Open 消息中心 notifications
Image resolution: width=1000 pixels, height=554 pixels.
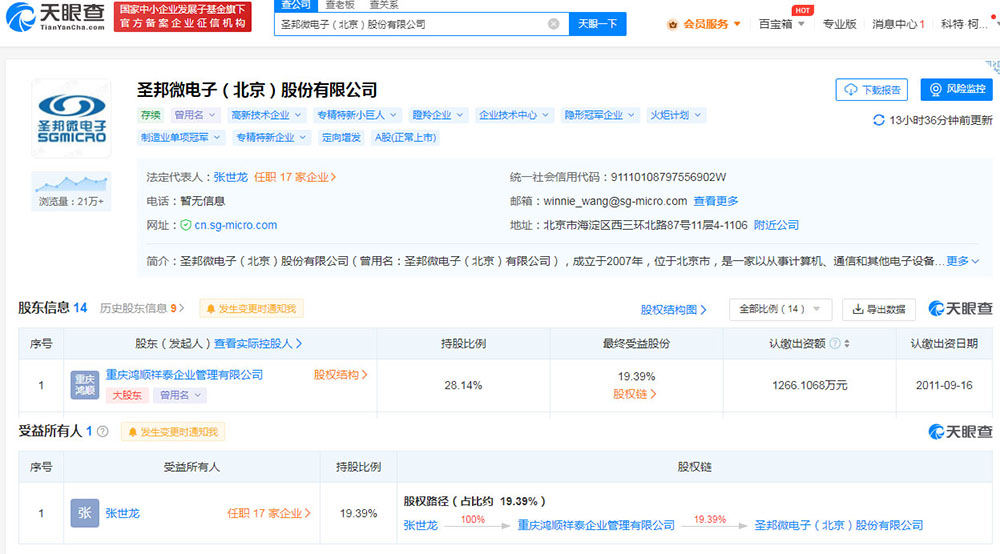[898, 24]
